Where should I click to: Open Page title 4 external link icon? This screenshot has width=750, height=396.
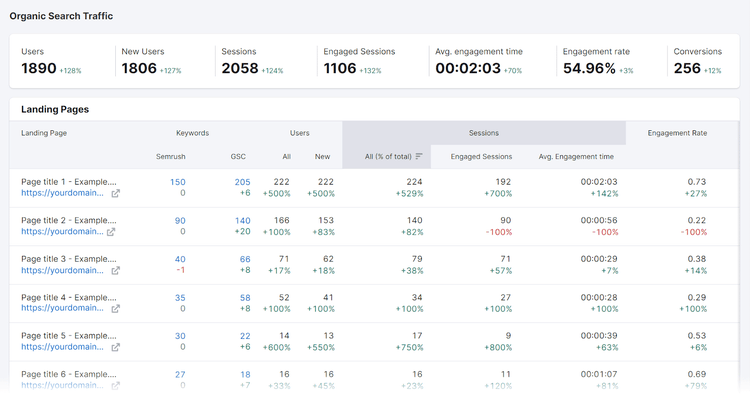coord(115,309)
